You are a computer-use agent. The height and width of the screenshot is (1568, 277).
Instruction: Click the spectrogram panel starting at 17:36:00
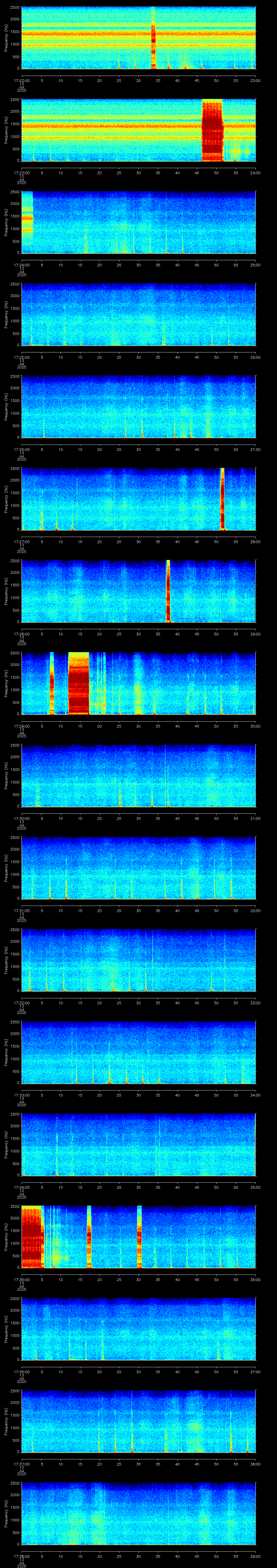138,1329
